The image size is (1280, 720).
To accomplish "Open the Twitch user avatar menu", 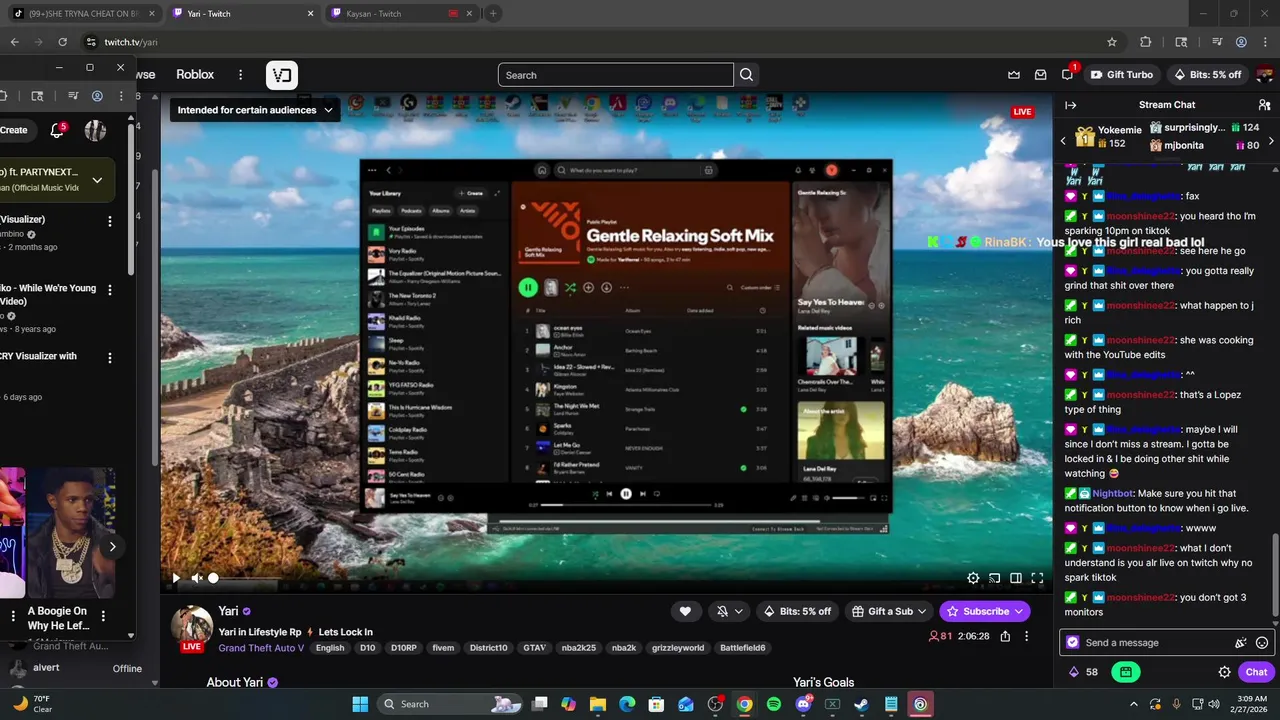I will click(x=1265, y=75).
